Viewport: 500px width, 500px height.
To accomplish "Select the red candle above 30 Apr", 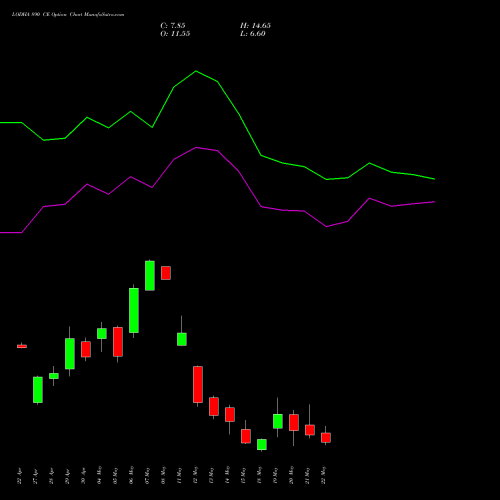I will tap(86, 349).
